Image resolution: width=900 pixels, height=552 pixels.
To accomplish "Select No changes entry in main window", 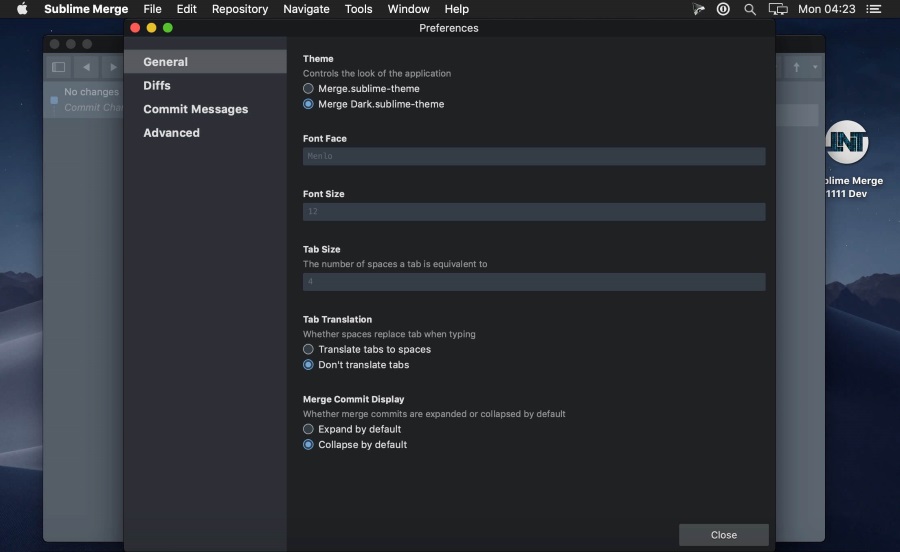I will 84,99.
